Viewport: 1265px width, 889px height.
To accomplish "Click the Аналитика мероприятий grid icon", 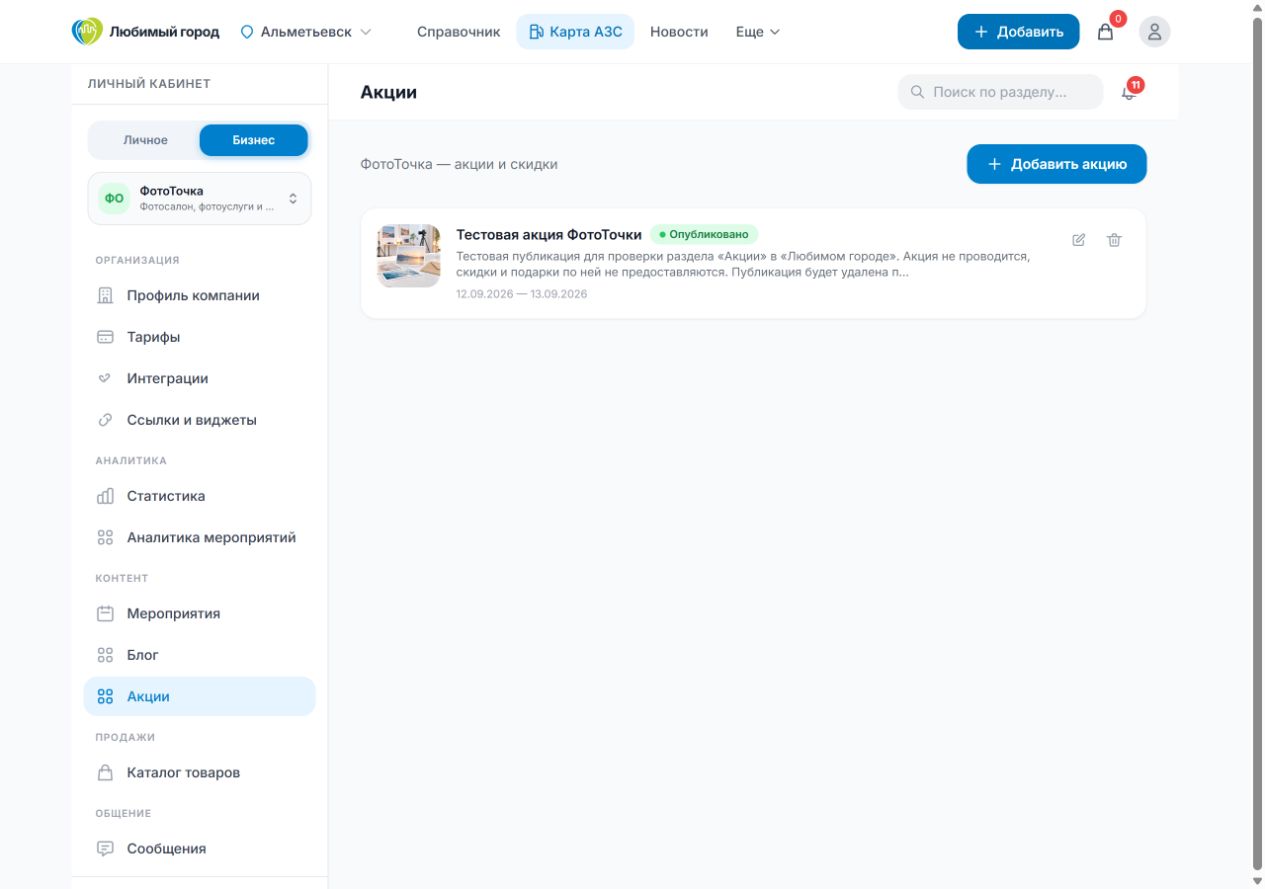I will [105, 538].
